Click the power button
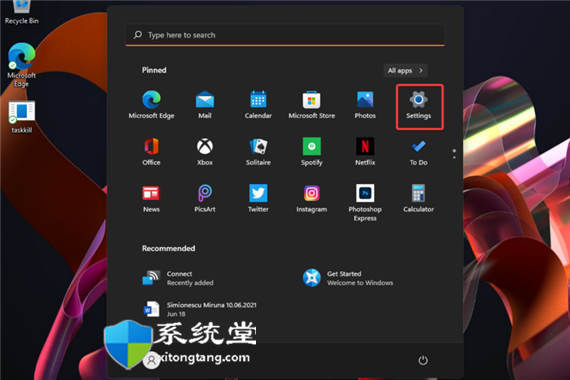This screenshot has height=380, width=570. click(x=423, y=360)
